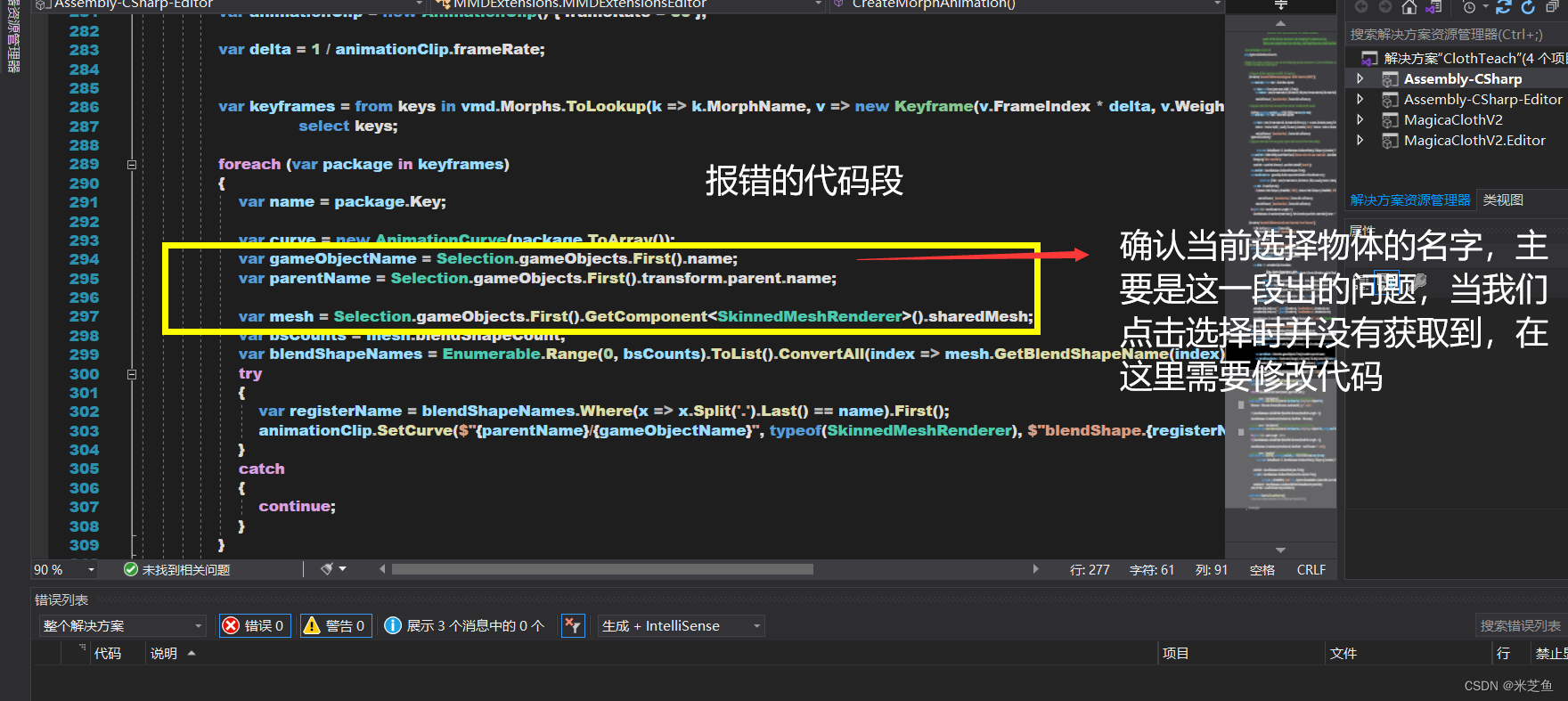Image resolution: width=1568 pixels, height=701 pixels.
Task: Expand the MagicaClothV2.Editor project node
Action: click(1360, 141)
